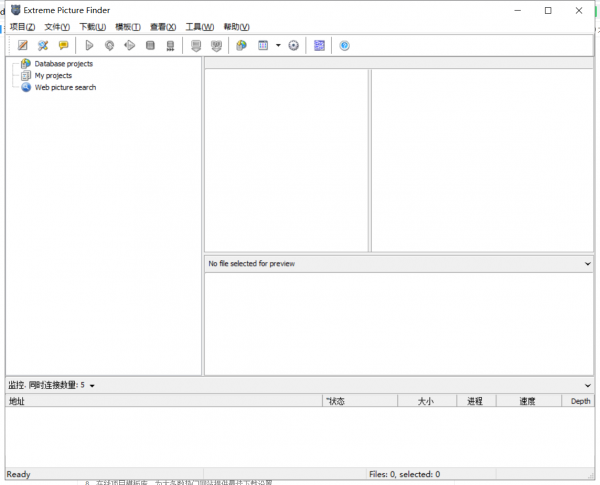600x485 pixels.
Task: Select Database projects tree node
Action: 64,64
